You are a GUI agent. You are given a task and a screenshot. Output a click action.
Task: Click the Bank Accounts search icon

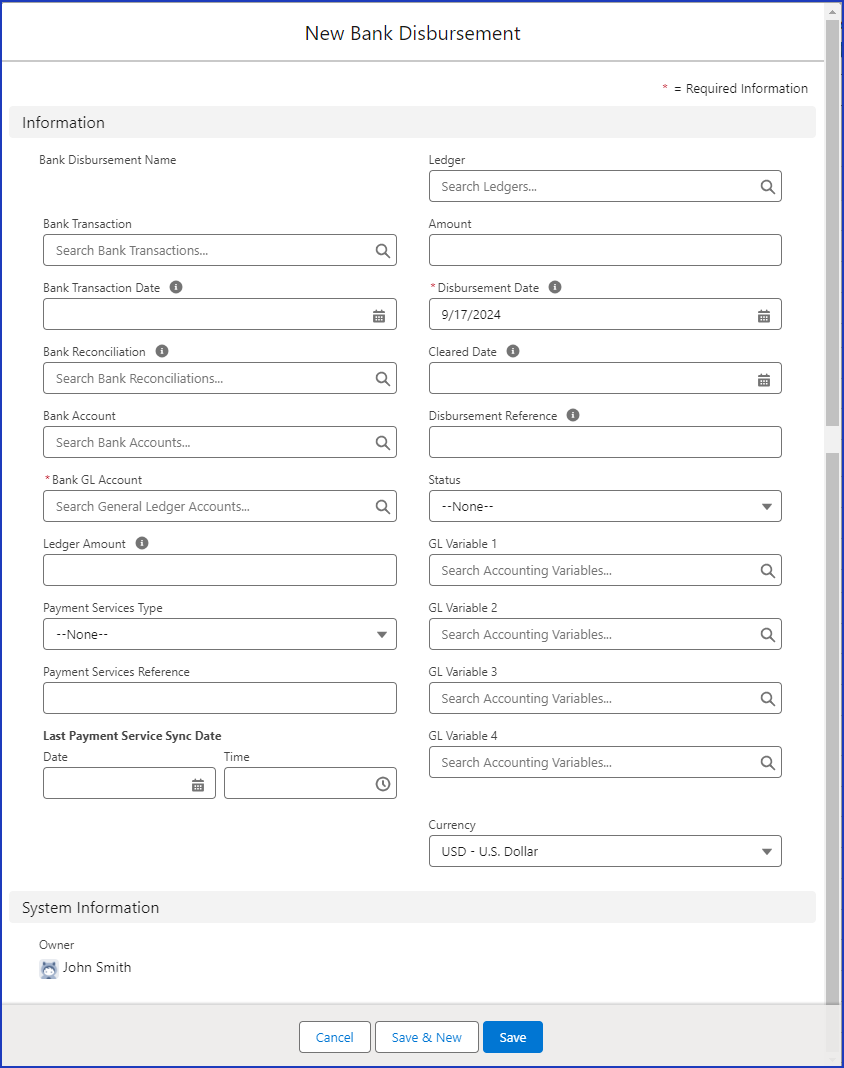(x=382, y=442)
